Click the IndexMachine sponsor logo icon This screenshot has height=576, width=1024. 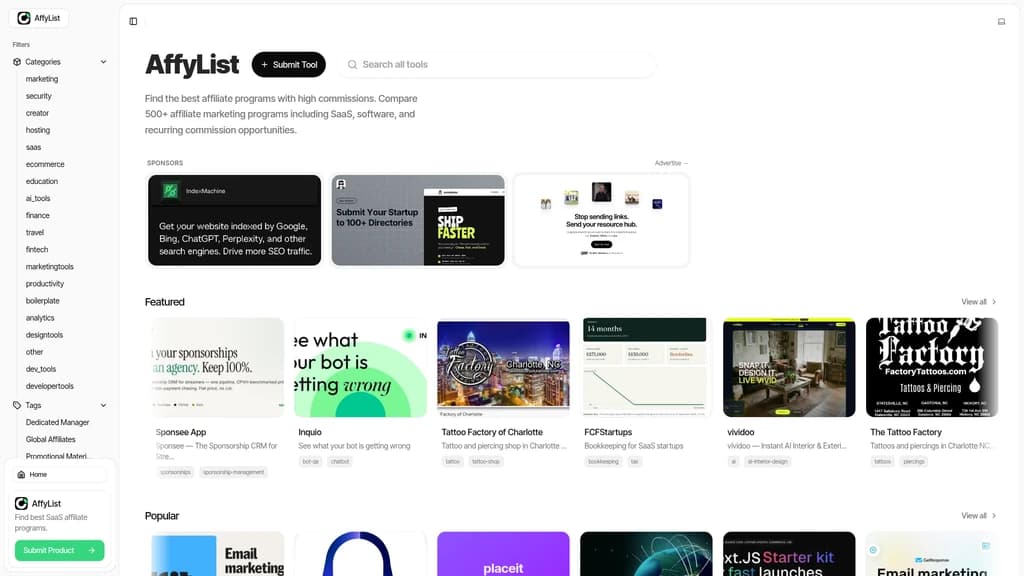click(170, 191)
